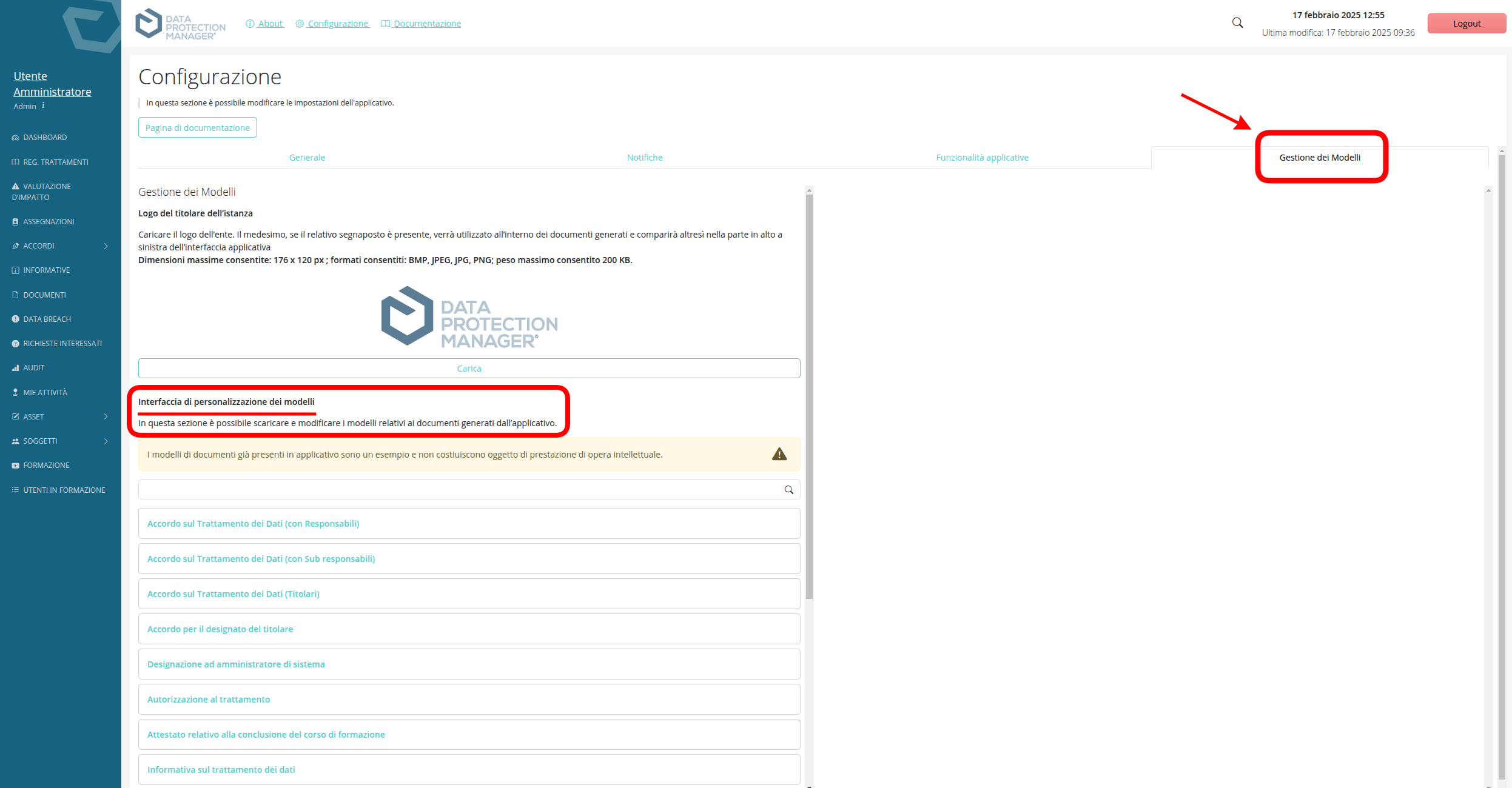Expand Accordo sul Trattamento (con Responsabili) model
Viewport: 1512px width, 788px height.
click(469, 524)
